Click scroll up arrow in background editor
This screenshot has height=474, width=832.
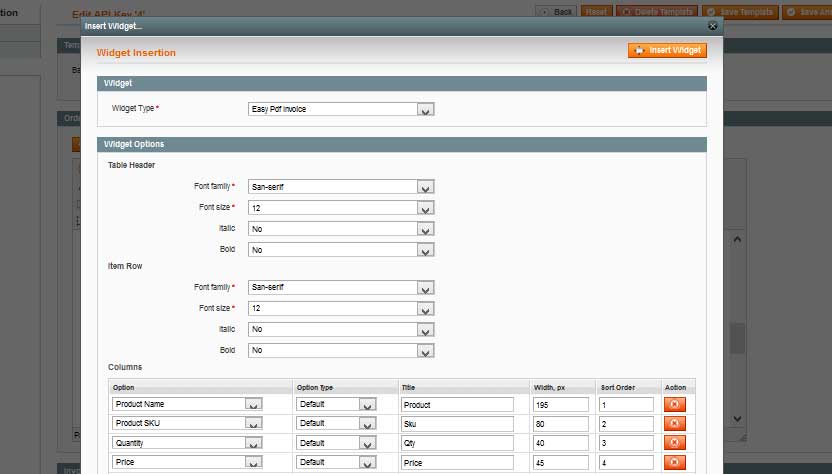tap(737, 240)
